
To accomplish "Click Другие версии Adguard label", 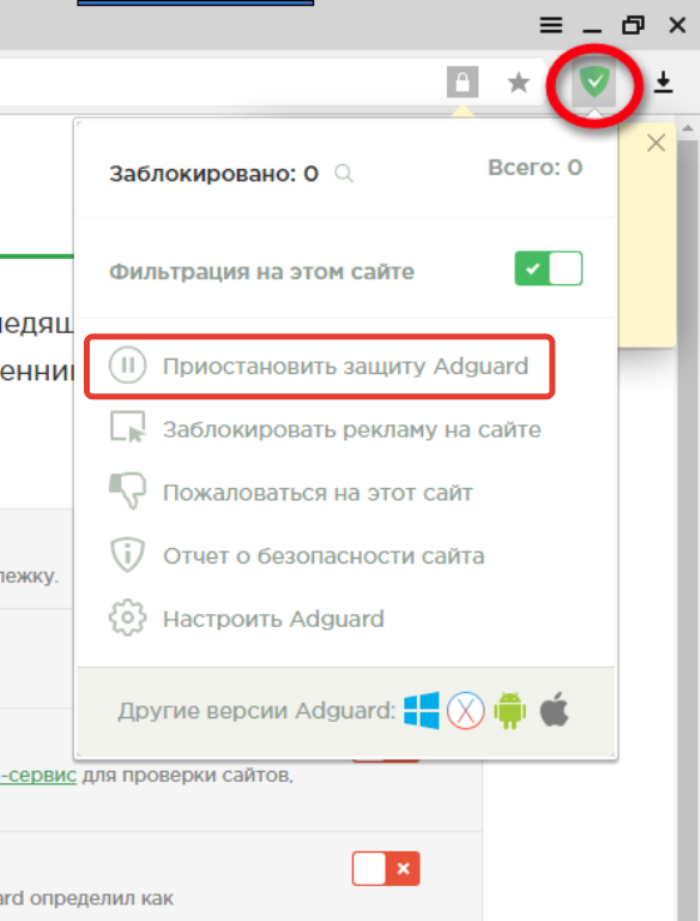I will 257,711.
